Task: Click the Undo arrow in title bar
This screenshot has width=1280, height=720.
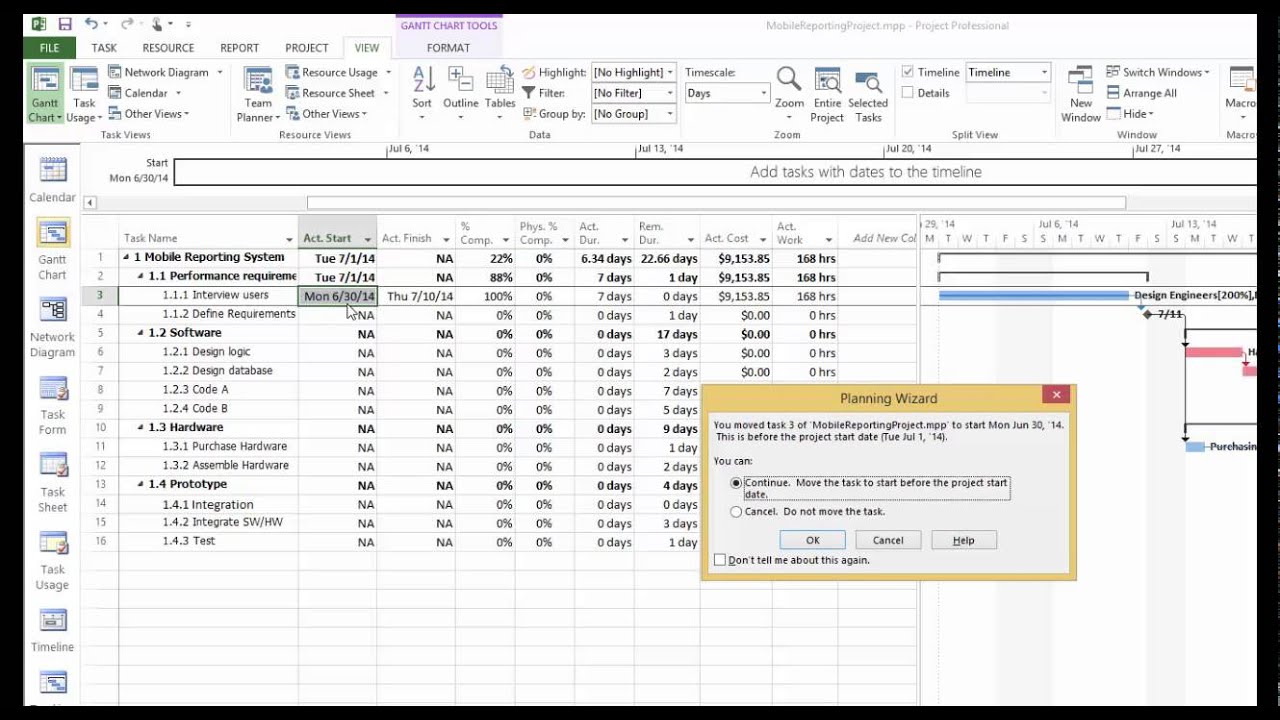Action: (x=92, y=24)
